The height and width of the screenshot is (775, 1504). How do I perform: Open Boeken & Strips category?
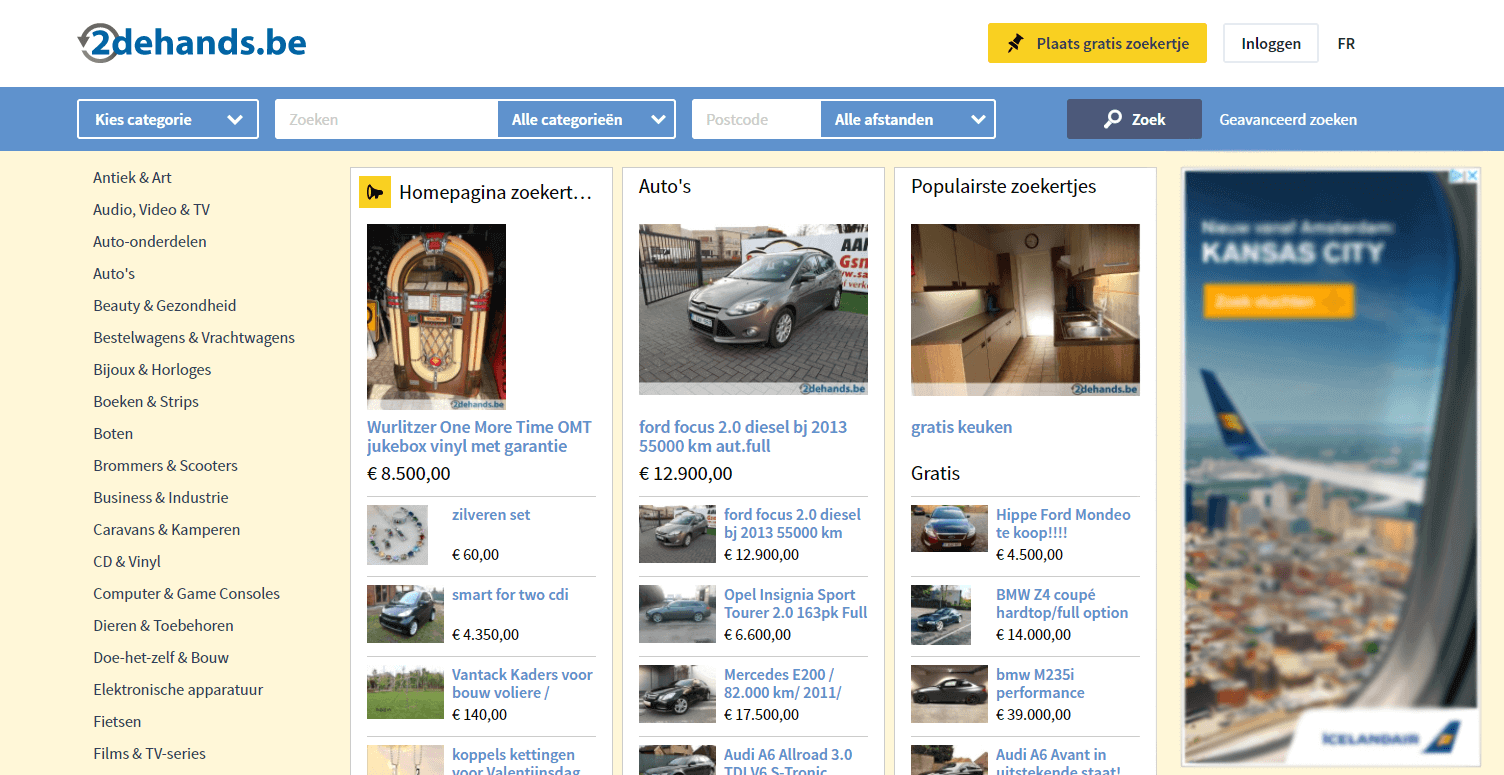[146, 401]
